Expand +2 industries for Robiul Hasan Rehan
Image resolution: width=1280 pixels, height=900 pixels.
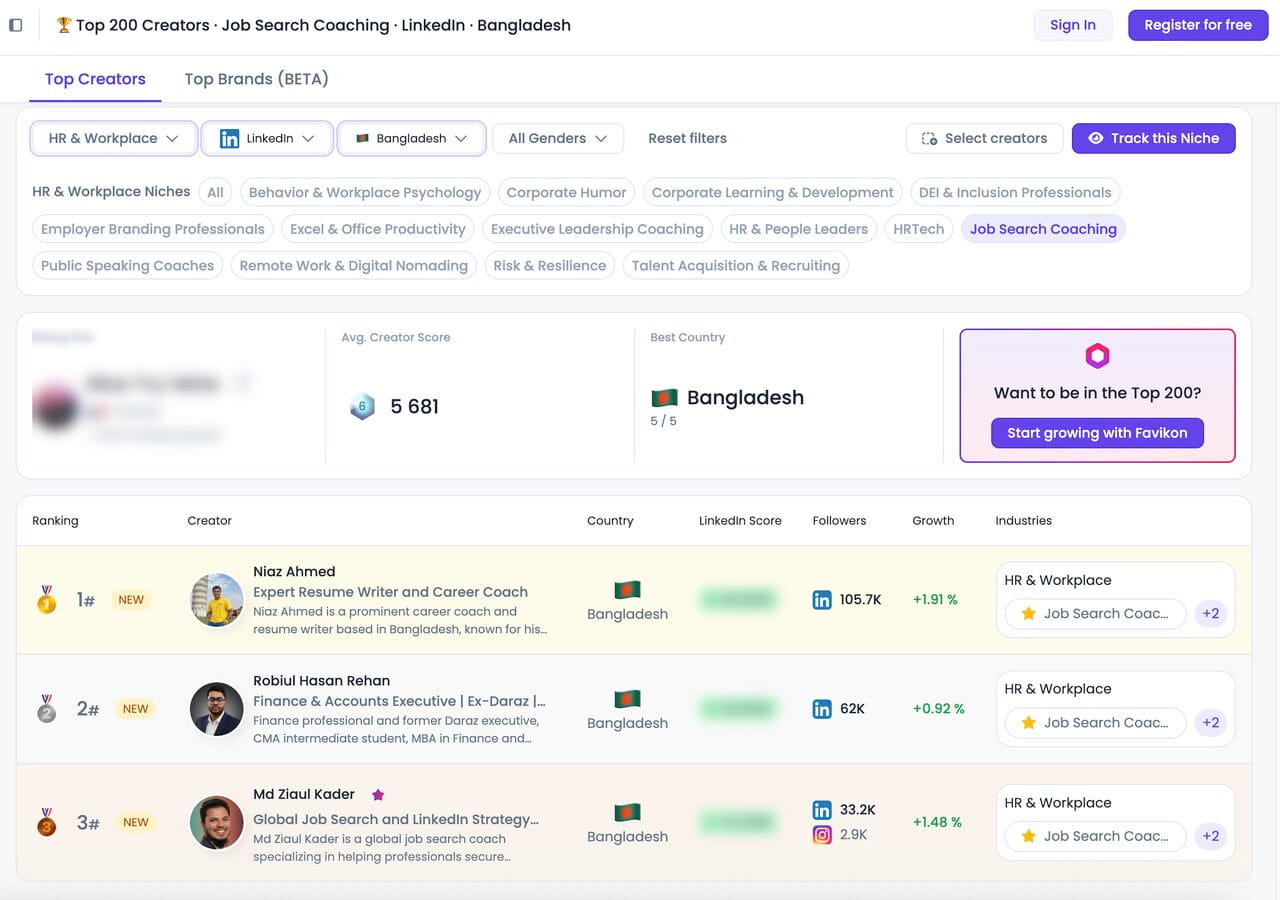[1211, 723]
